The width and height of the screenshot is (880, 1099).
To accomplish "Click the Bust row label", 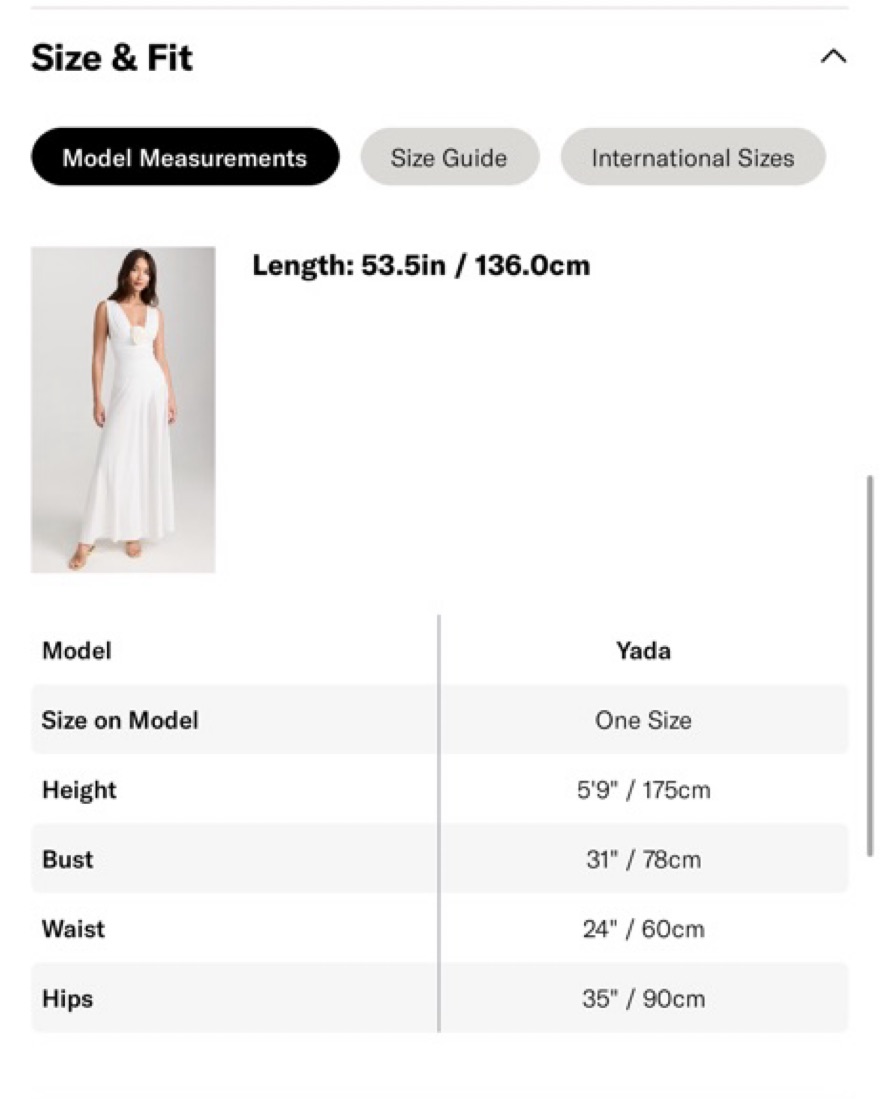I will point(67,859).
